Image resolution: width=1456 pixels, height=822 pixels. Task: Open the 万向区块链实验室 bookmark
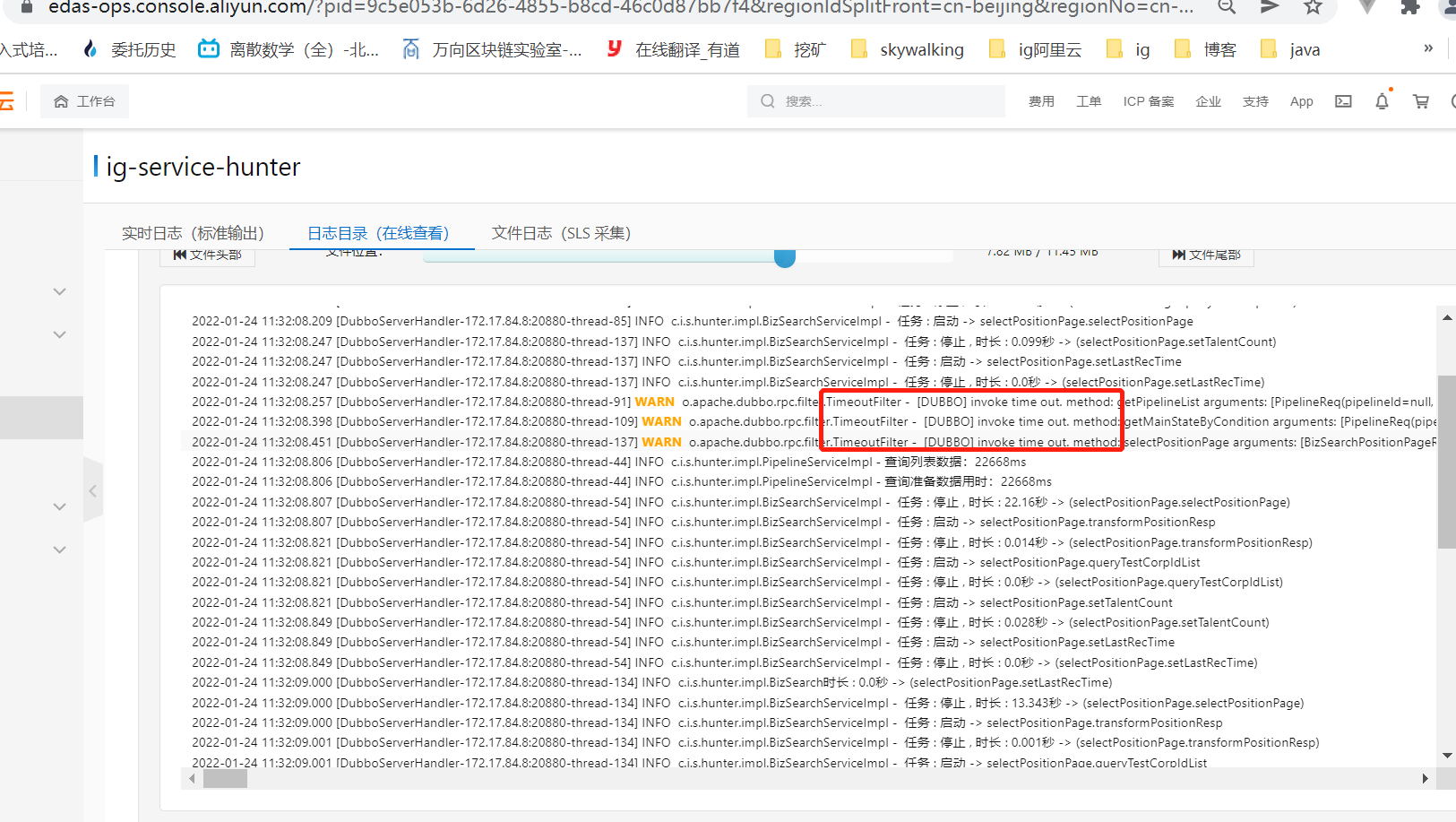pyautogui.click(x=492, y=49)
